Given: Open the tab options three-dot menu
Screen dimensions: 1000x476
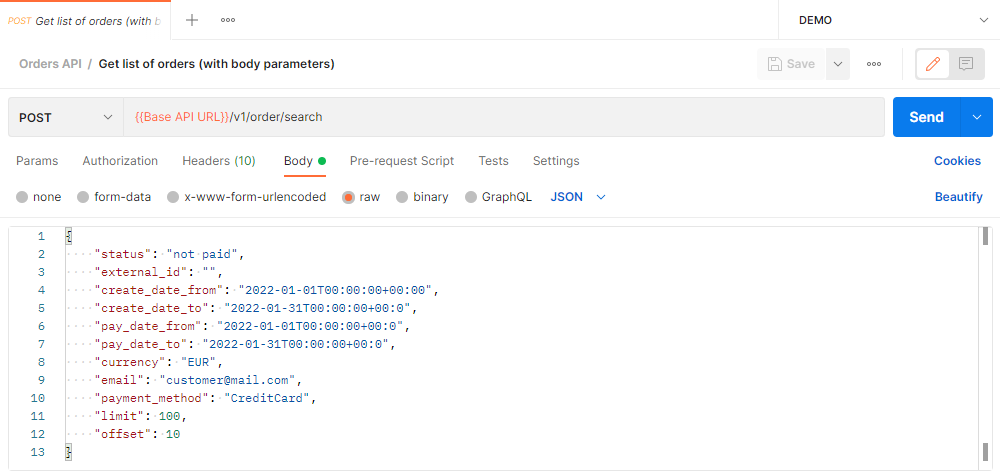Looking at the screenshot, I should click(228, 20).
